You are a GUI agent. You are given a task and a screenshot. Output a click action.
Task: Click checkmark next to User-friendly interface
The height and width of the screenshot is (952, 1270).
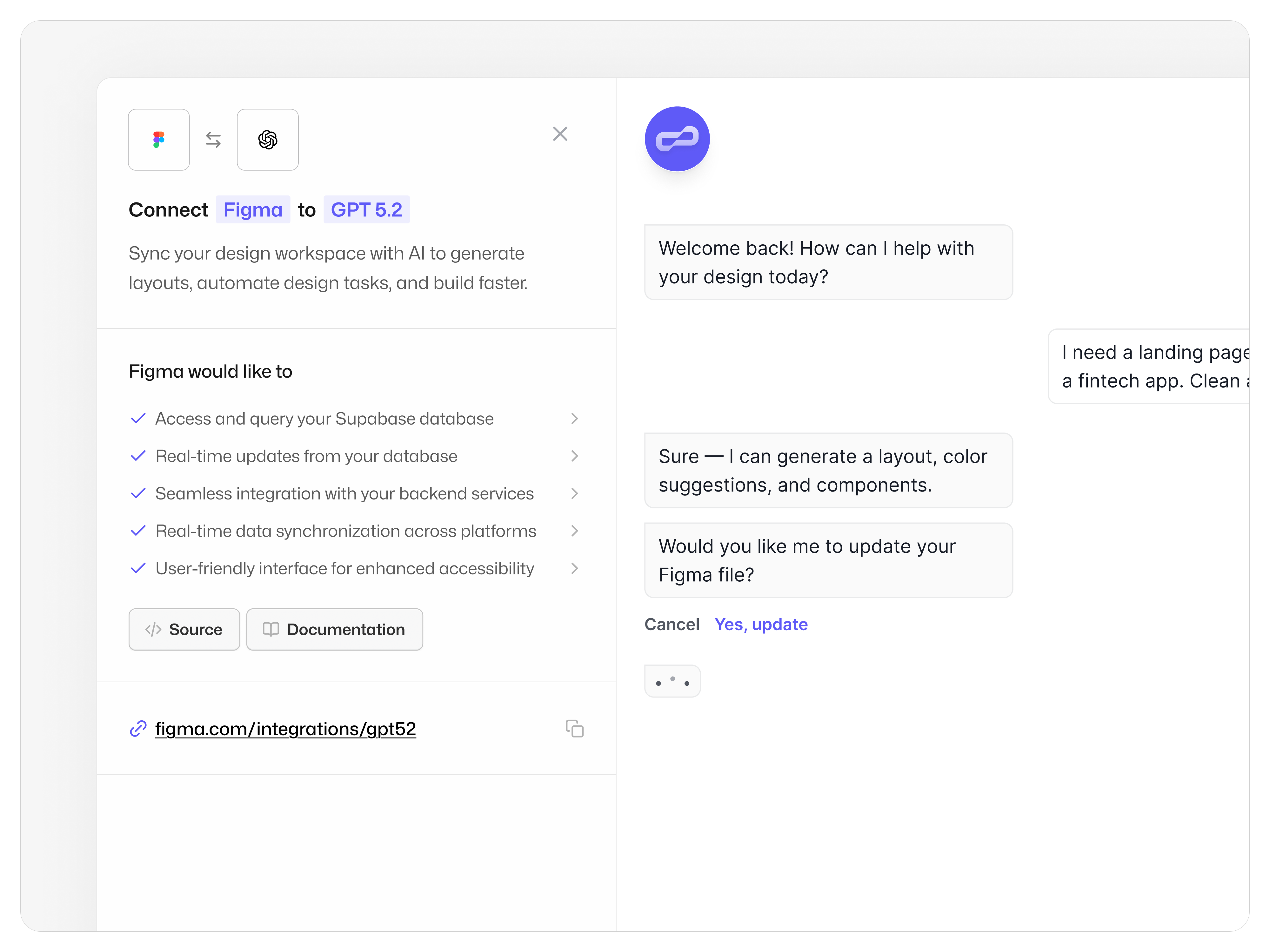coord(138,568)
